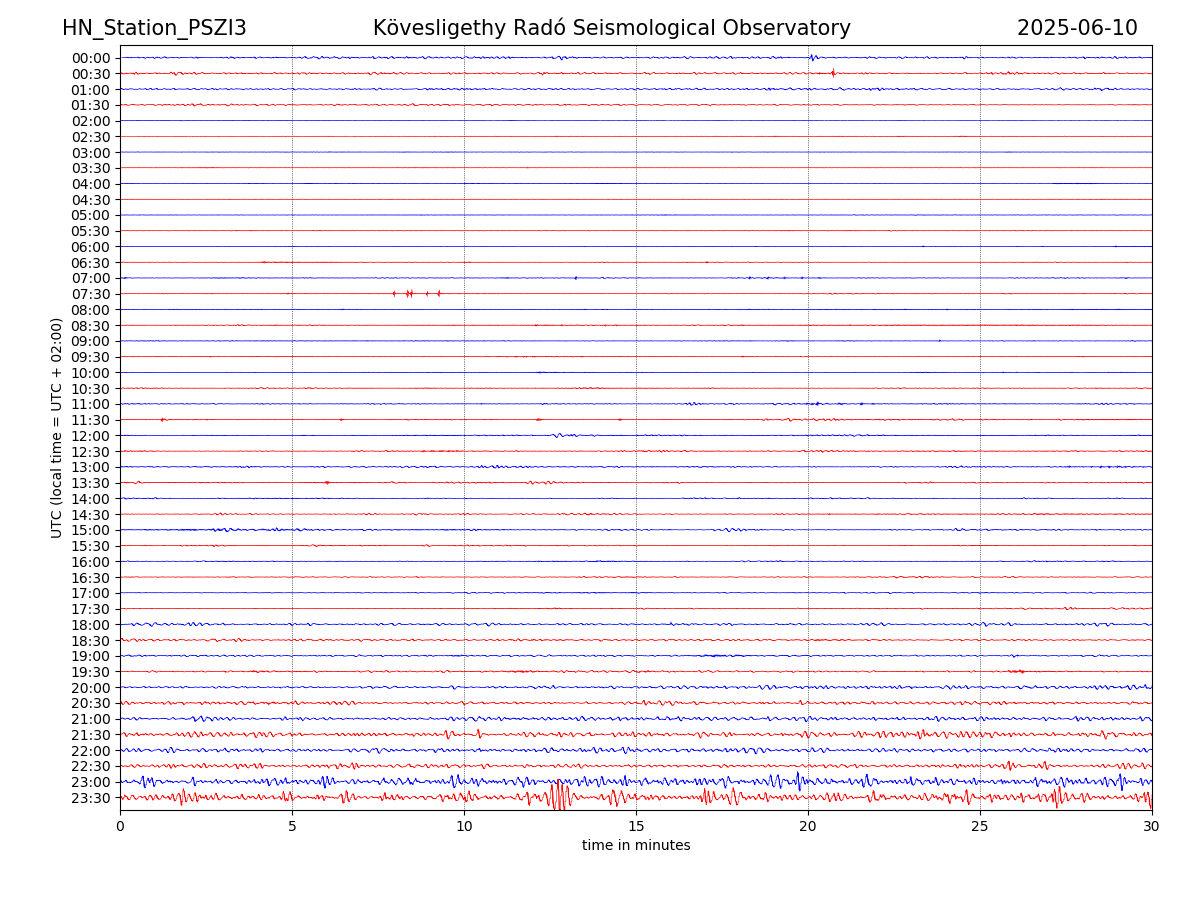
Task: Click the 04:00 row time label
Action: pos(91,184)
